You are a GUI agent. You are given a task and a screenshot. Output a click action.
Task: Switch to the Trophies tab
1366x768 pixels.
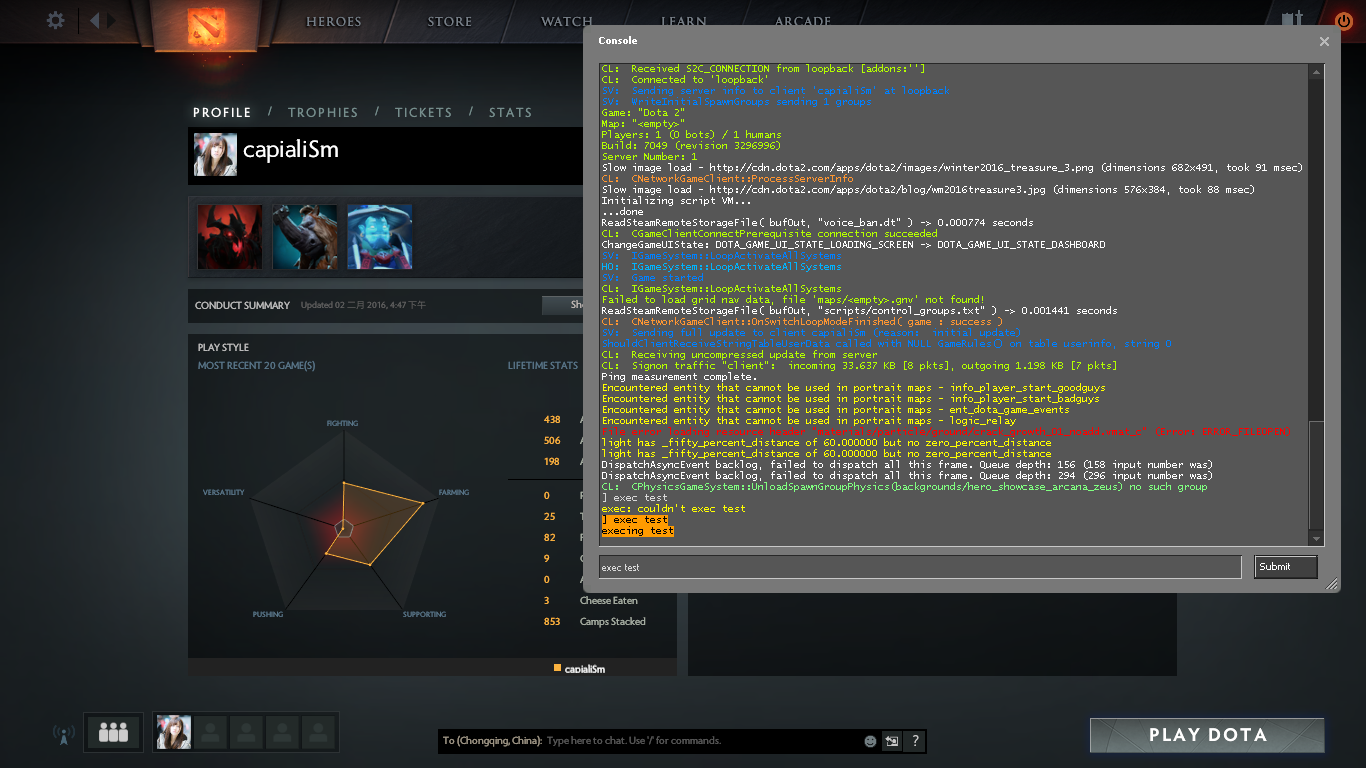click(x=322, y=113)
